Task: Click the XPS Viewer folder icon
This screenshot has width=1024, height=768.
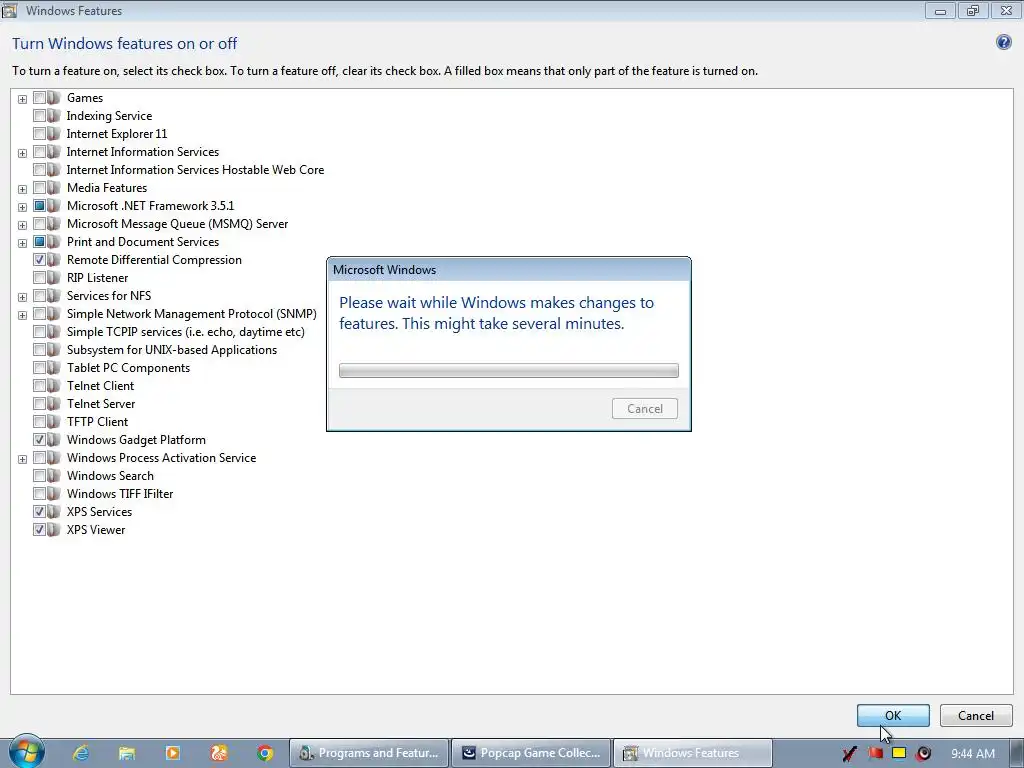Action: coord(54,530)
